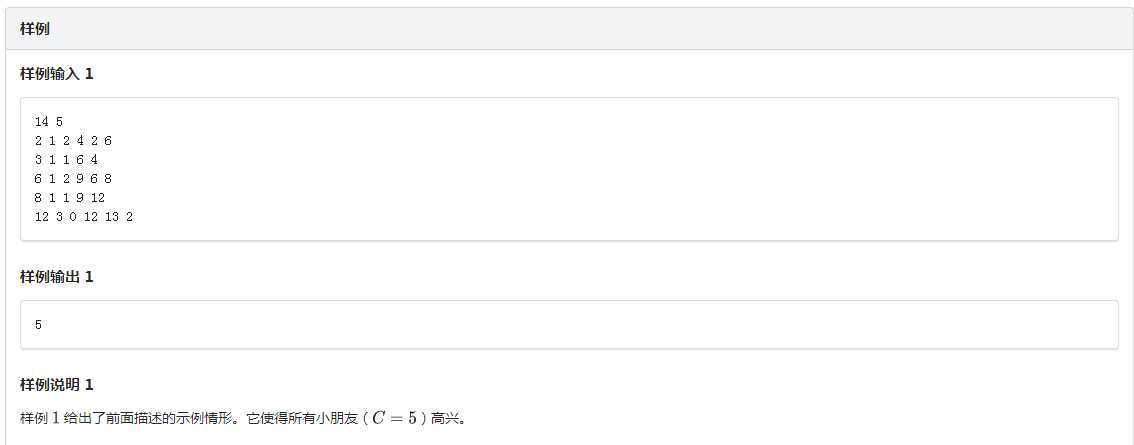Image resolution: width=1134 pixels, height=445 pixels.
Task: Click the input line "12 3 0 12 13 2"
Action: pyautogui.click(x=83, y=216)
